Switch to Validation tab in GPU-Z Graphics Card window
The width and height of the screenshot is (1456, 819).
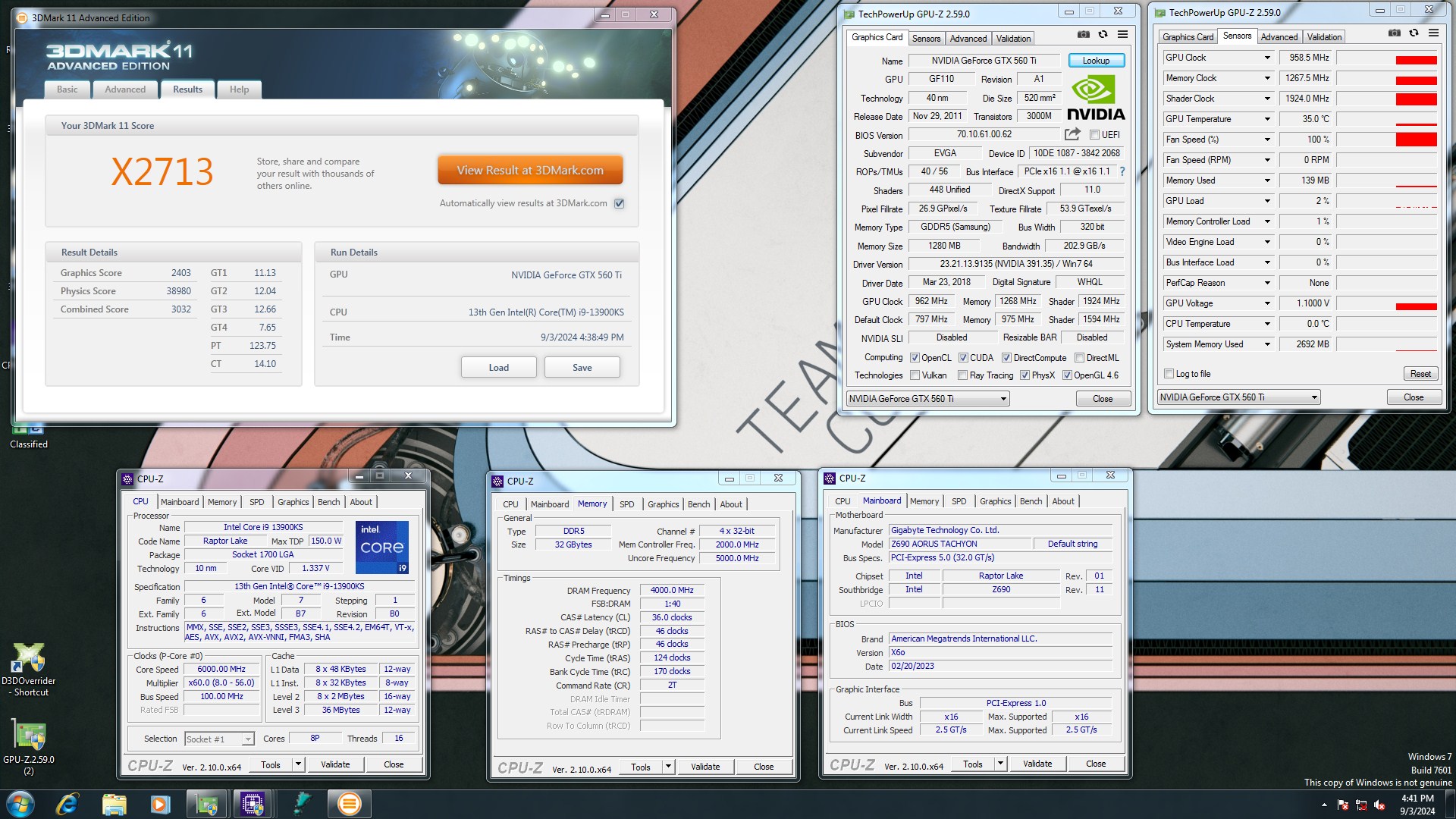click(x=1013, y=39)
